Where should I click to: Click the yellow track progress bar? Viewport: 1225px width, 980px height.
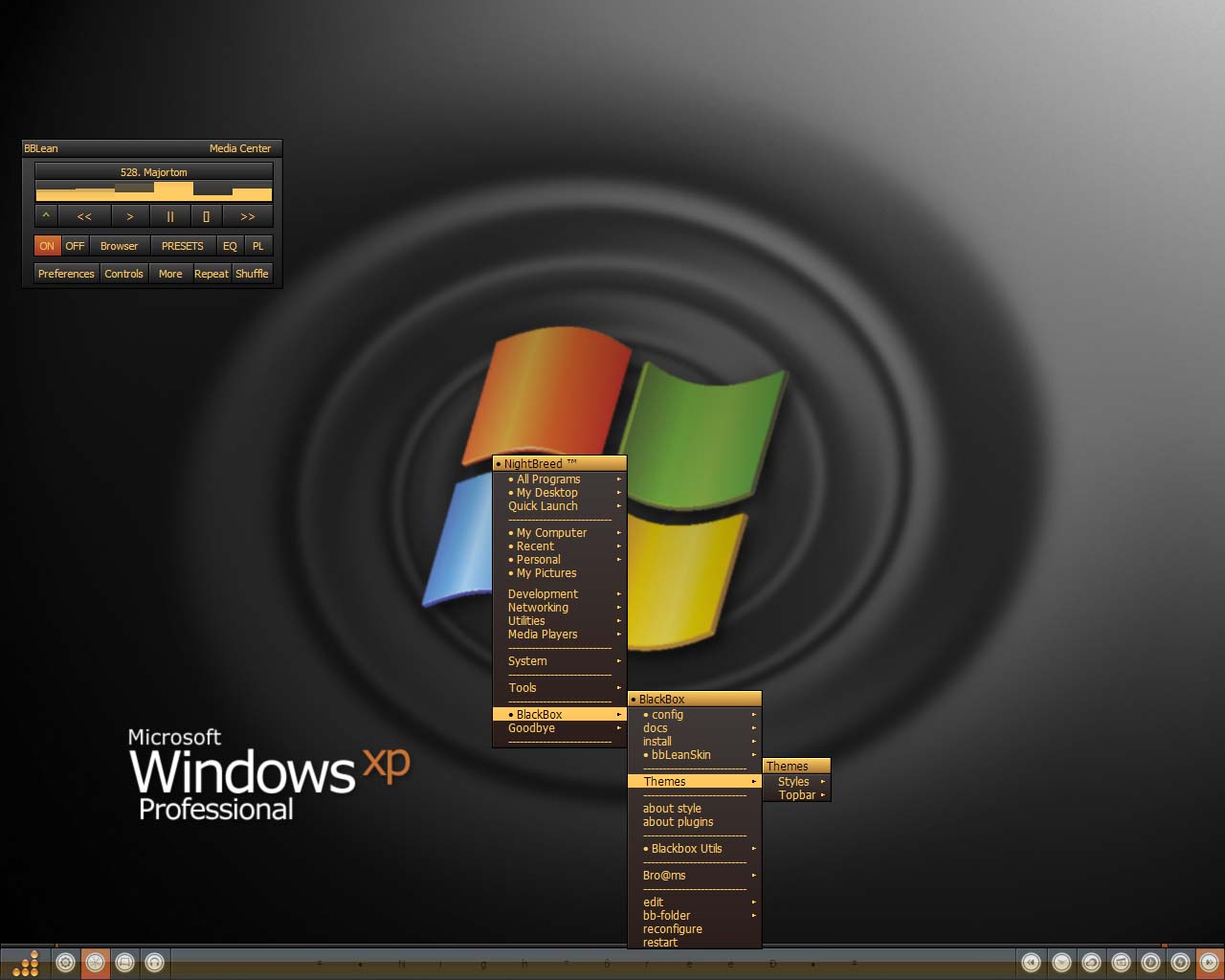(x=154, y=191)
